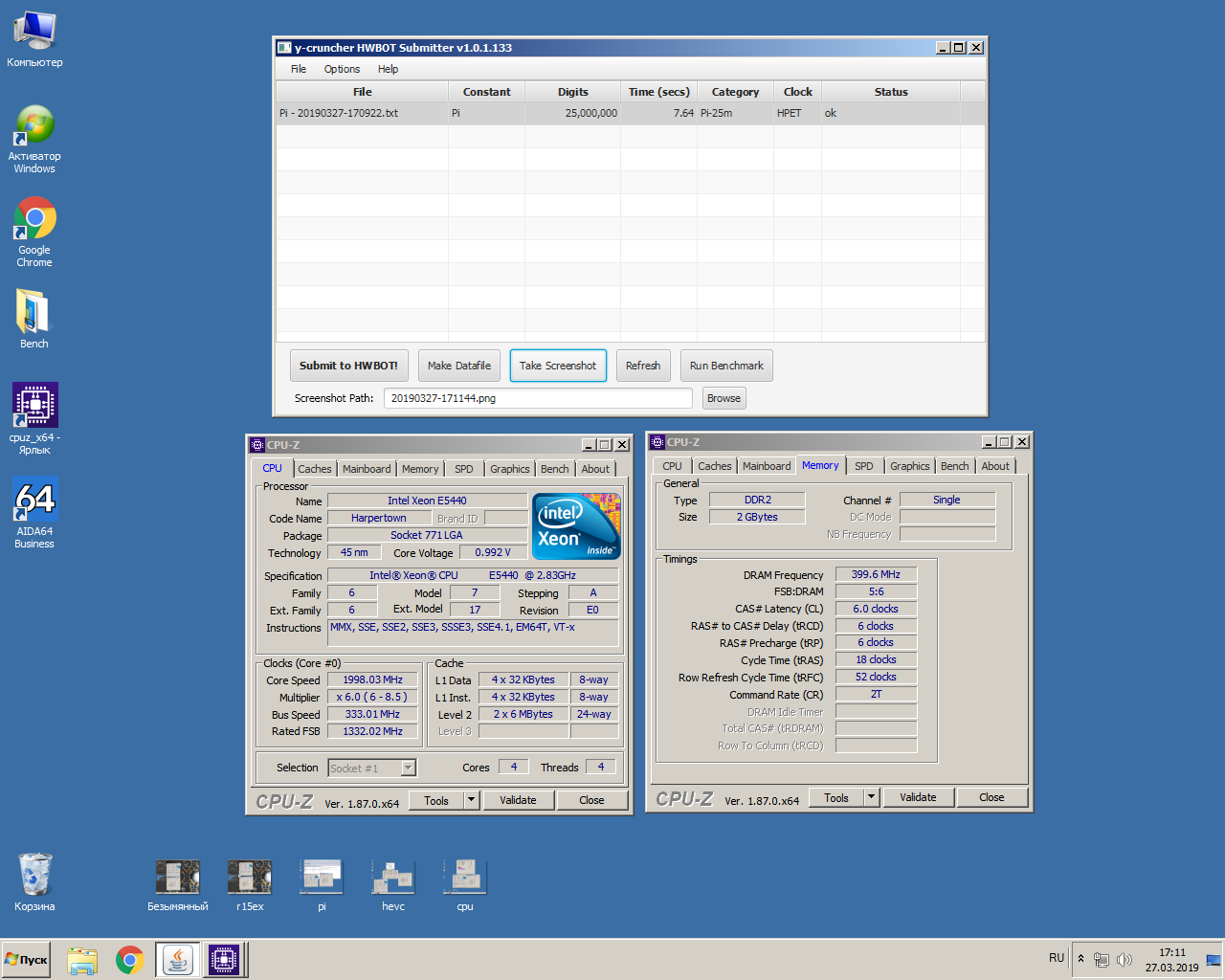Show hidden tray icons arrow
The image size is (1225, 980).
1081,959
